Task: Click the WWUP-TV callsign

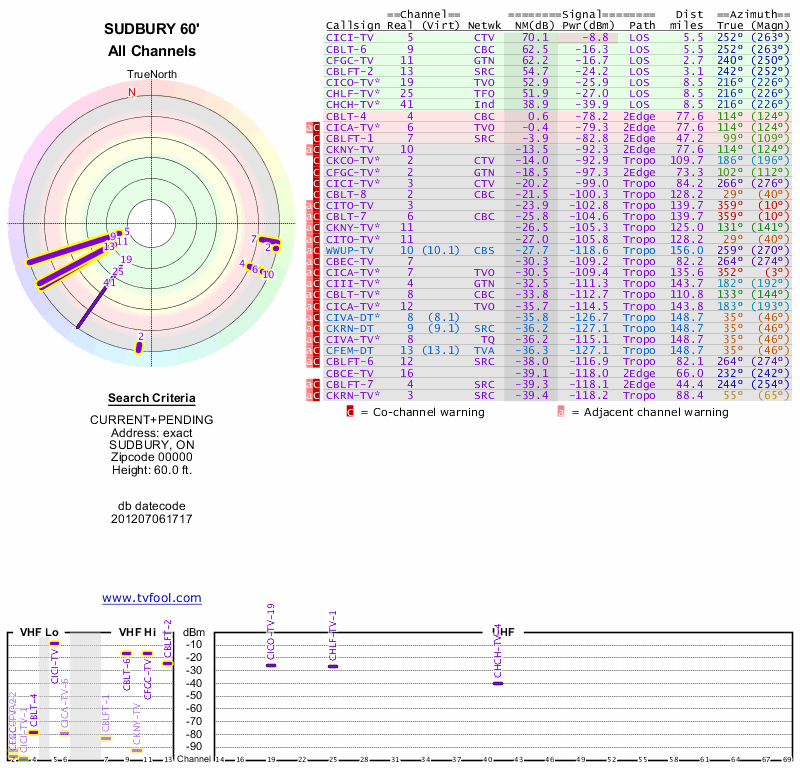Action: click(x=349, y=251)
